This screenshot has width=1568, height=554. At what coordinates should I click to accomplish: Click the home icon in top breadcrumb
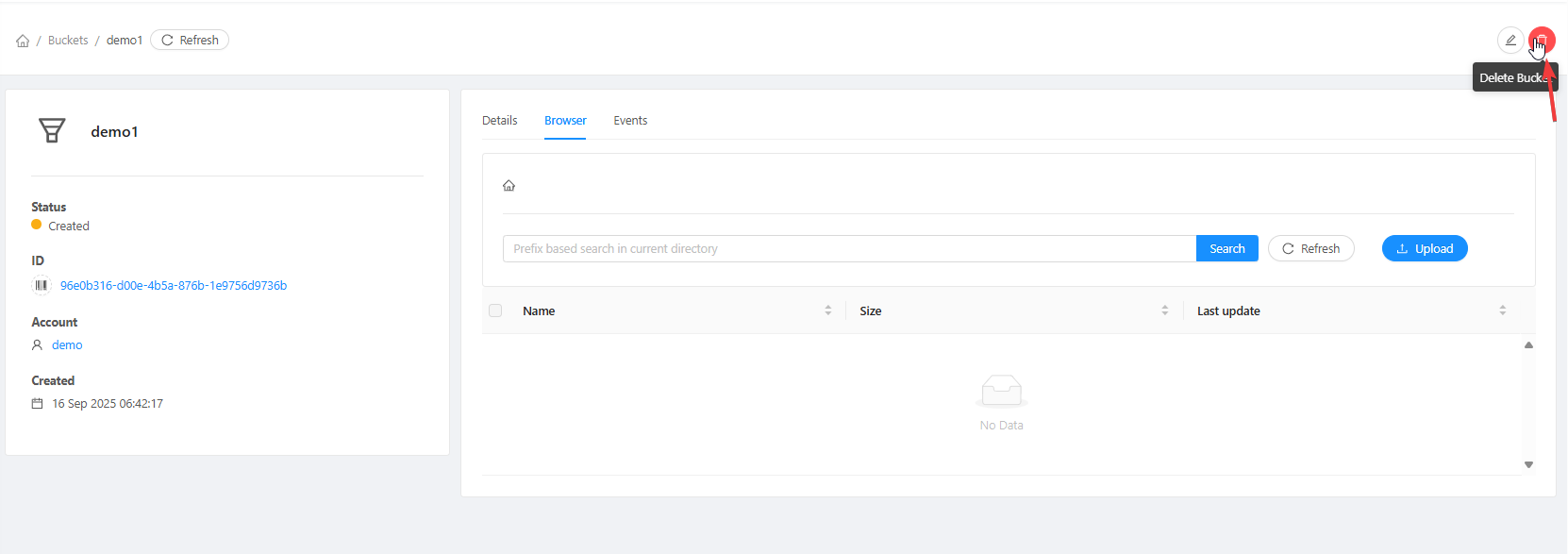tap(23, 41)
